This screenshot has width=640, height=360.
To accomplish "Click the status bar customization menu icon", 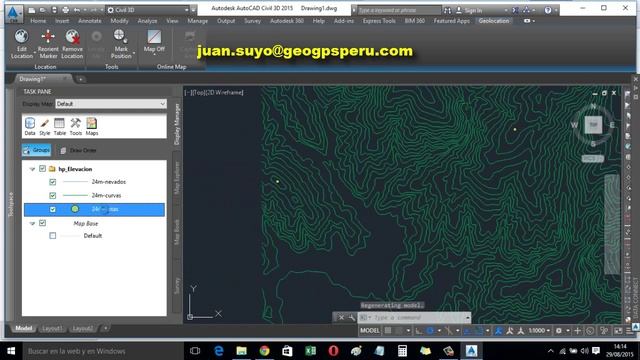I will point(630,331).
